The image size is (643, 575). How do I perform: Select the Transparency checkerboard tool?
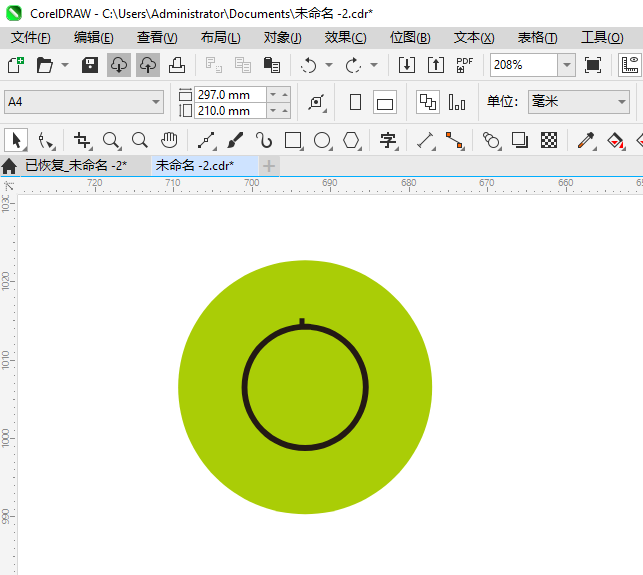coord(549,141)
